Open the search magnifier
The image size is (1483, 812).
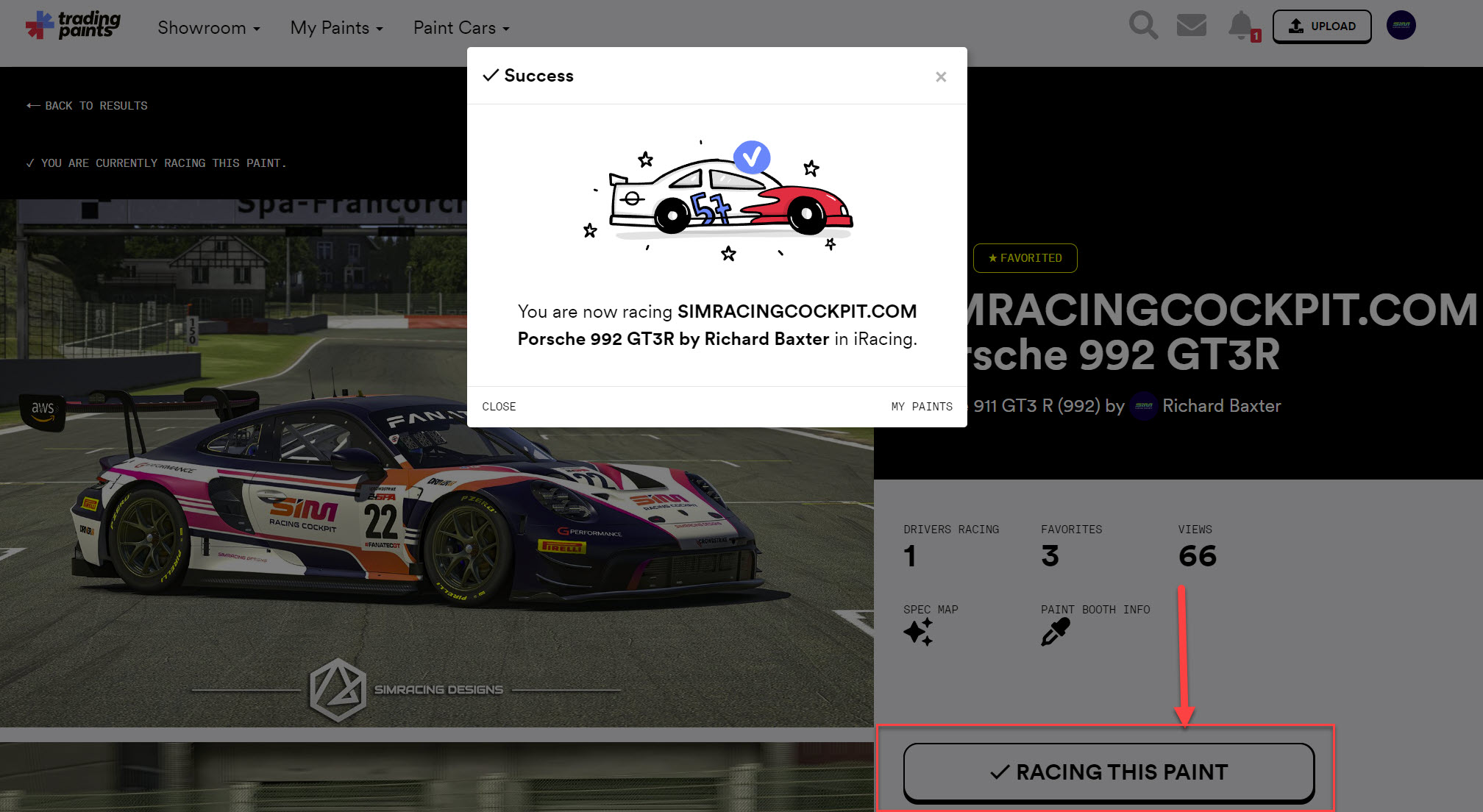tap(1143, 25)
